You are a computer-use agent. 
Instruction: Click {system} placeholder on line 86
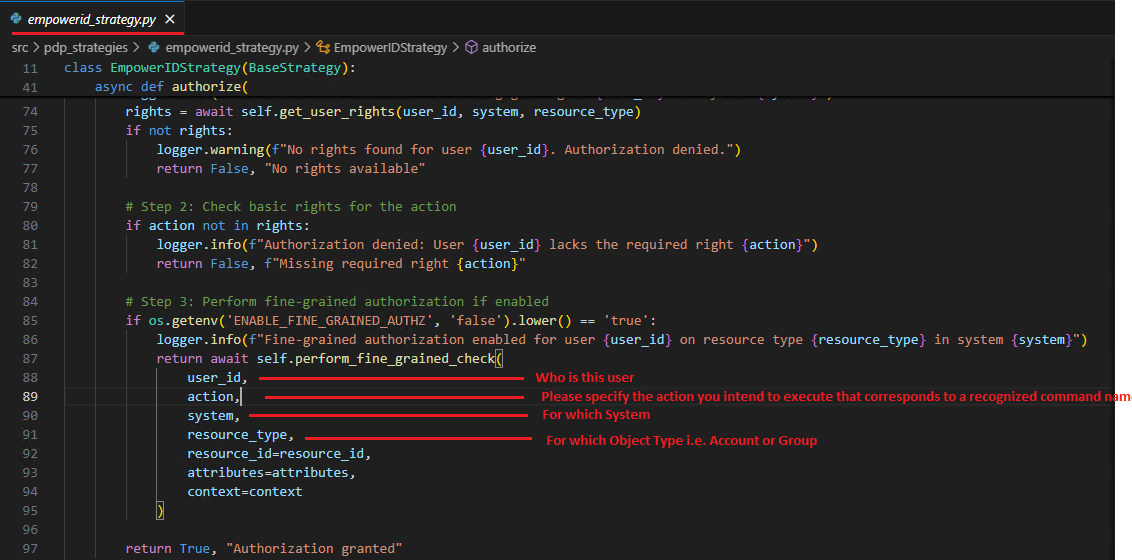point(1042,339)
